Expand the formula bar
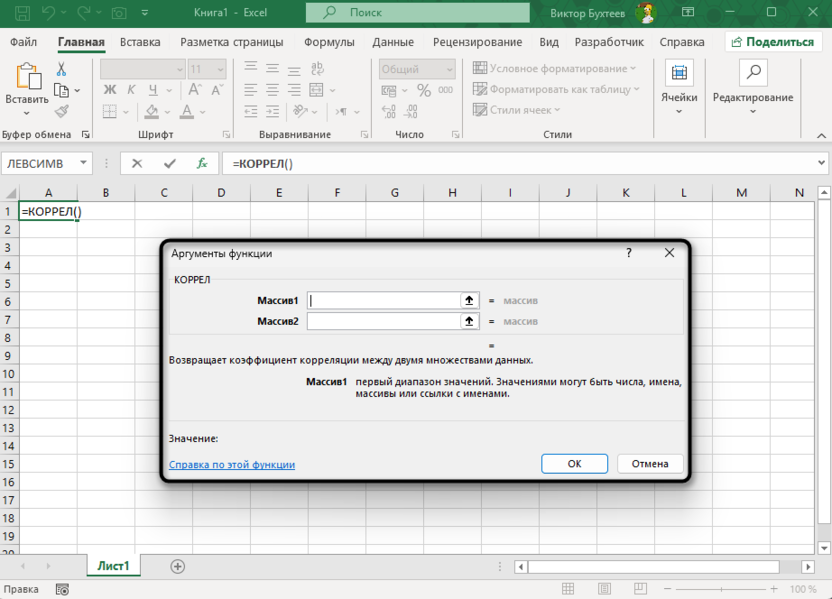Image resolution: width=832 pixels, height=599 pixels. [822, 163]
